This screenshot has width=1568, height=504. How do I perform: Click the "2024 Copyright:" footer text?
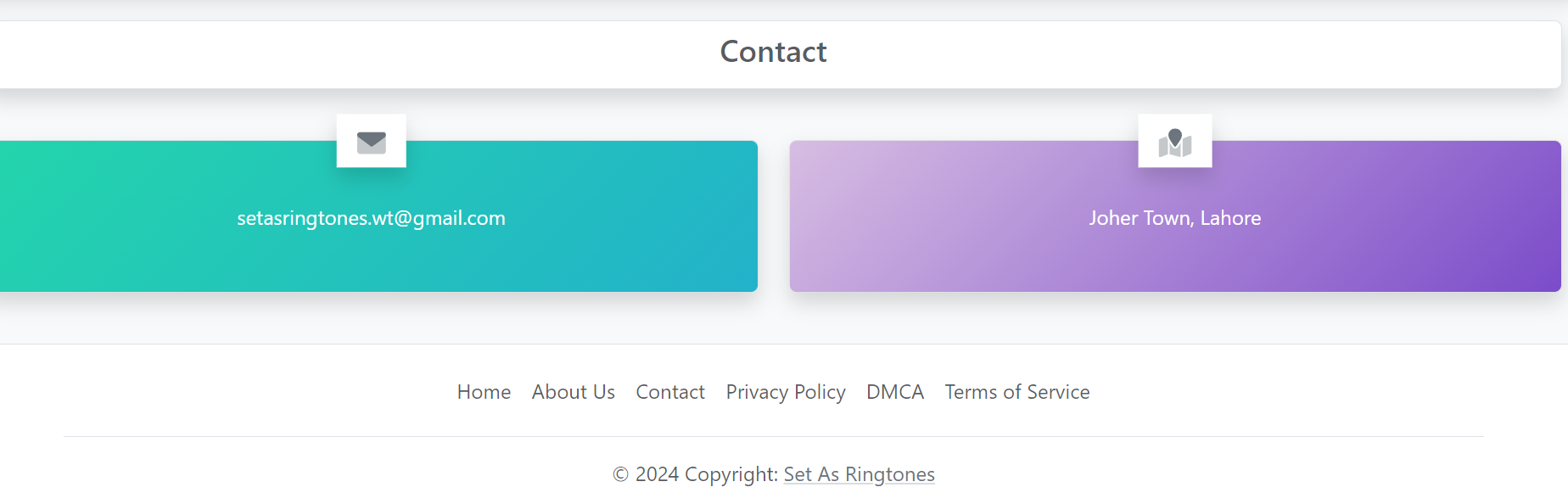pos(706,474)
